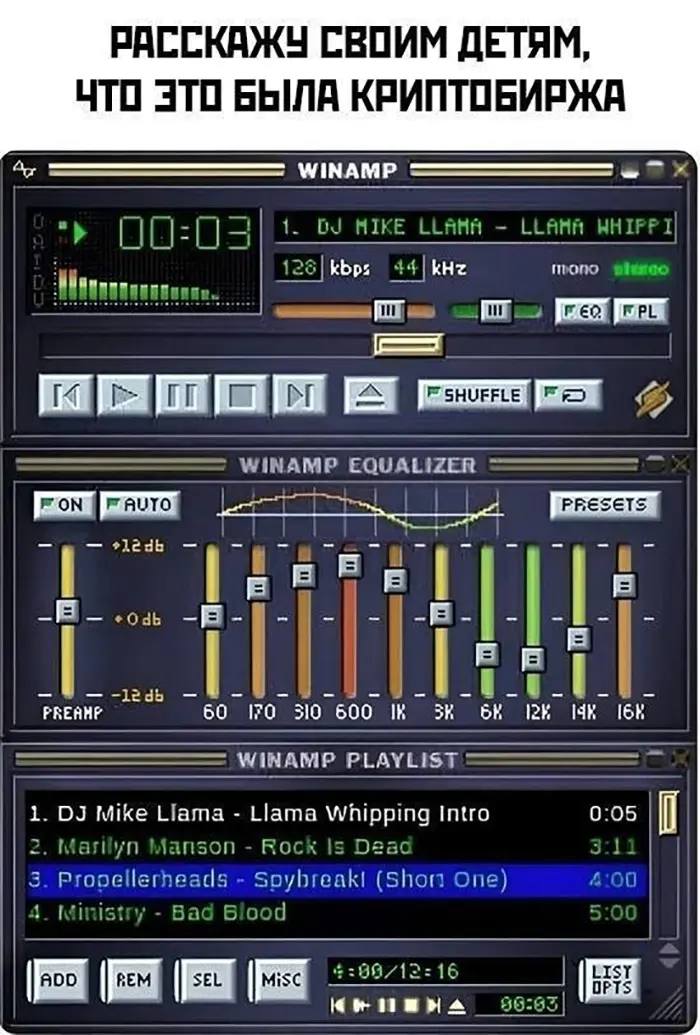
Task: Click the mini Play control in playlist
Action: (361, 1003)
